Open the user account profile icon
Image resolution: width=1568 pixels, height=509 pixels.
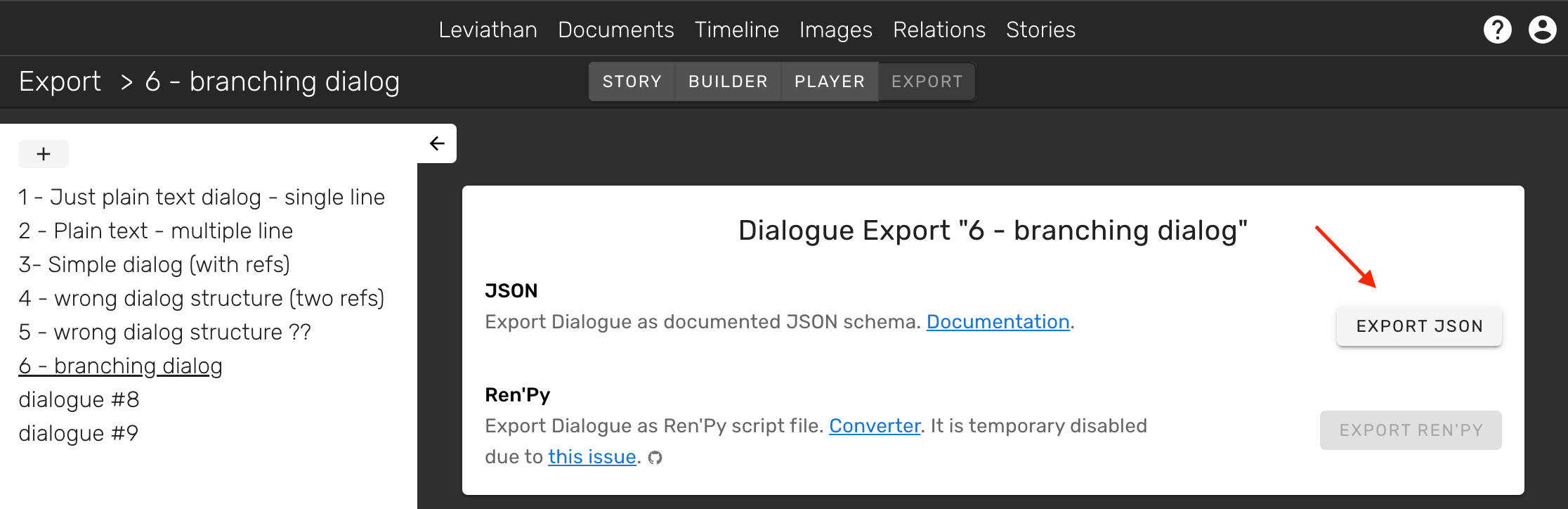click(1542, 30)
